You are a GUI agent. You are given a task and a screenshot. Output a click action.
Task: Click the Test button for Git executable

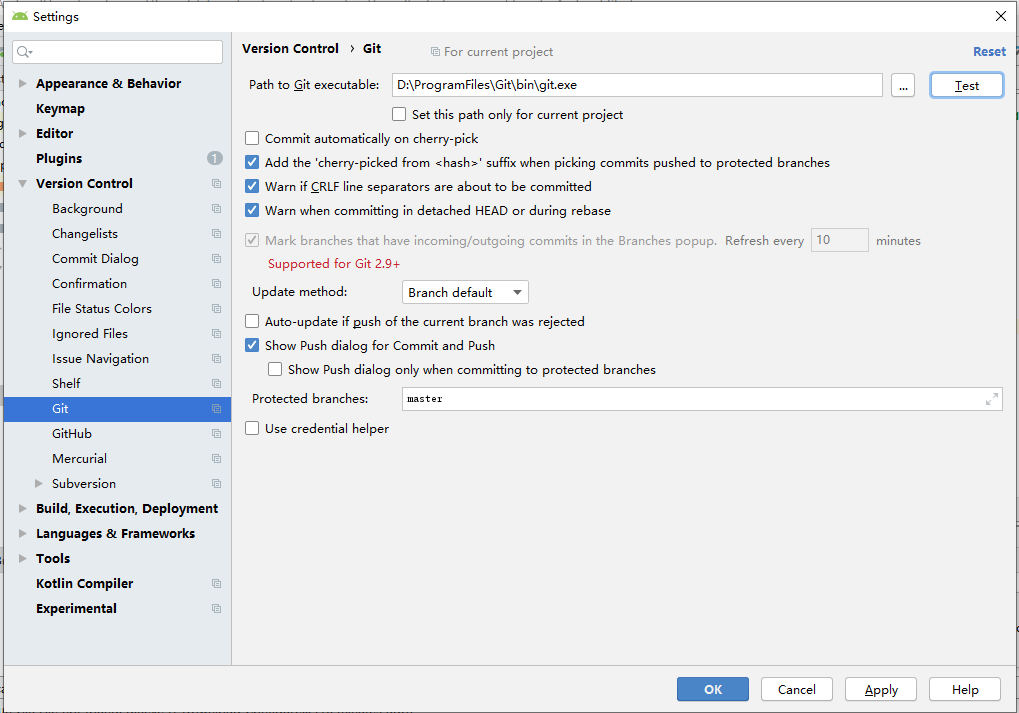coord(966,85)
